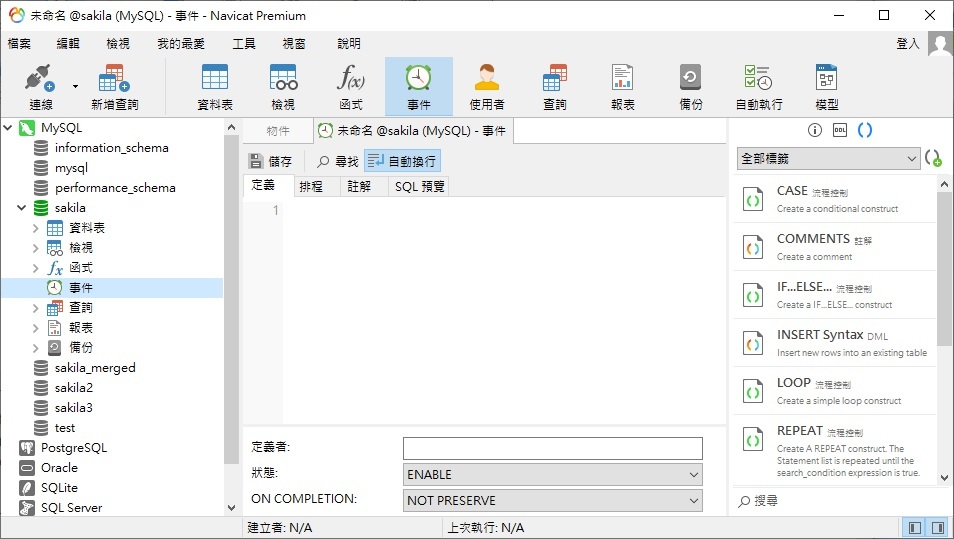
Task: Toggle the right-side pane layout button
Action: tap(938, 527)
